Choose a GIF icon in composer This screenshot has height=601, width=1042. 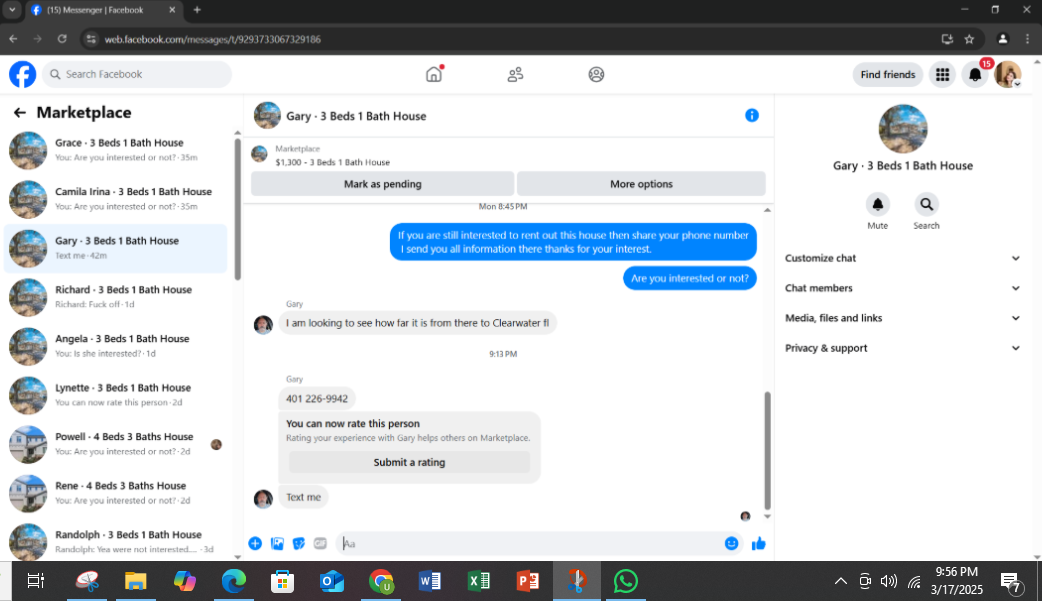coord(320,544)
